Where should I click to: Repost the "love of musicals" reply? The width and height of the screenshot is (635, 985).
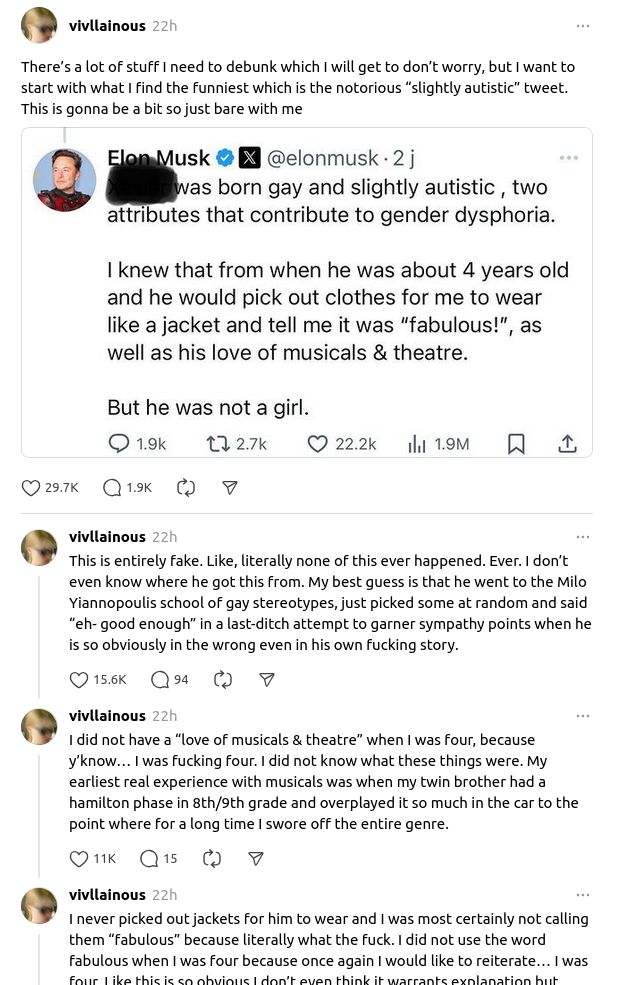pos(212,858)
